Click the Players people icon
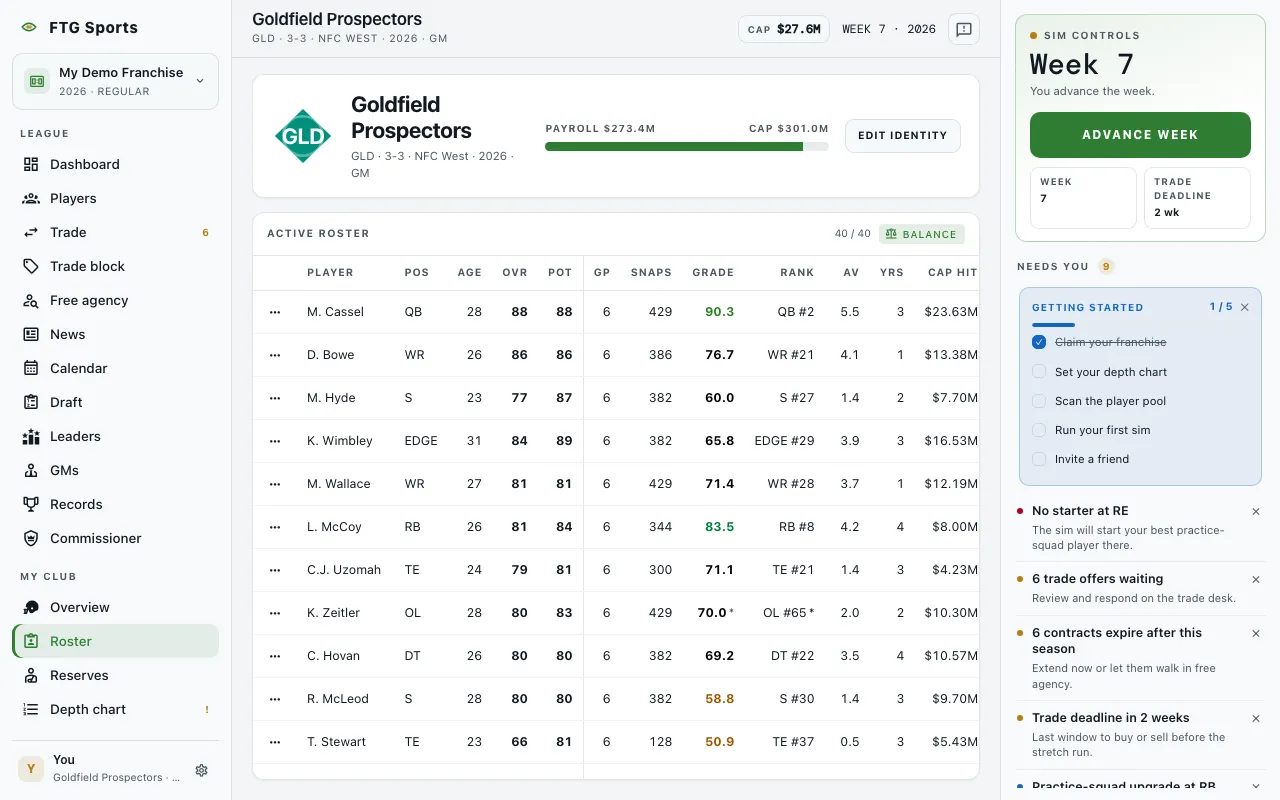This screenshot has width=1280, height=800. pos(31,198)
